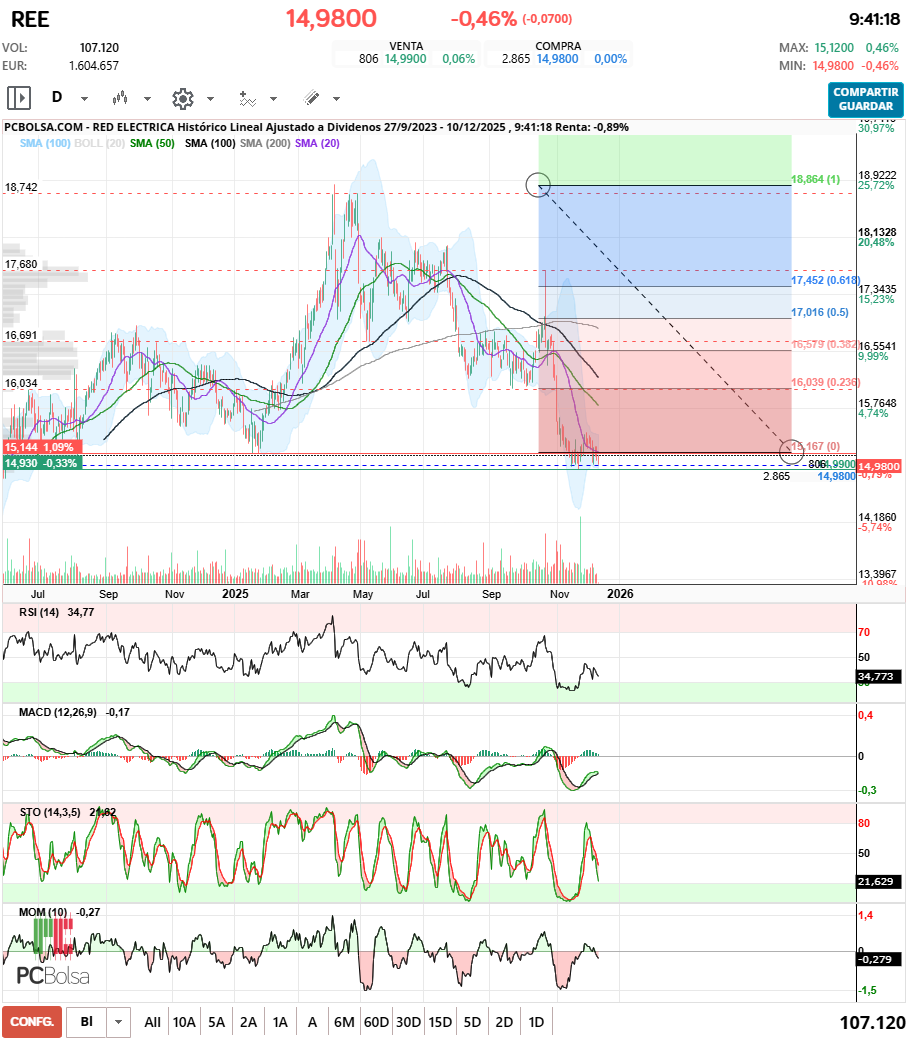The width and height of the screenshot is (919, 1043).
Task: Select the 60D time range
Action: point(376,1022)
